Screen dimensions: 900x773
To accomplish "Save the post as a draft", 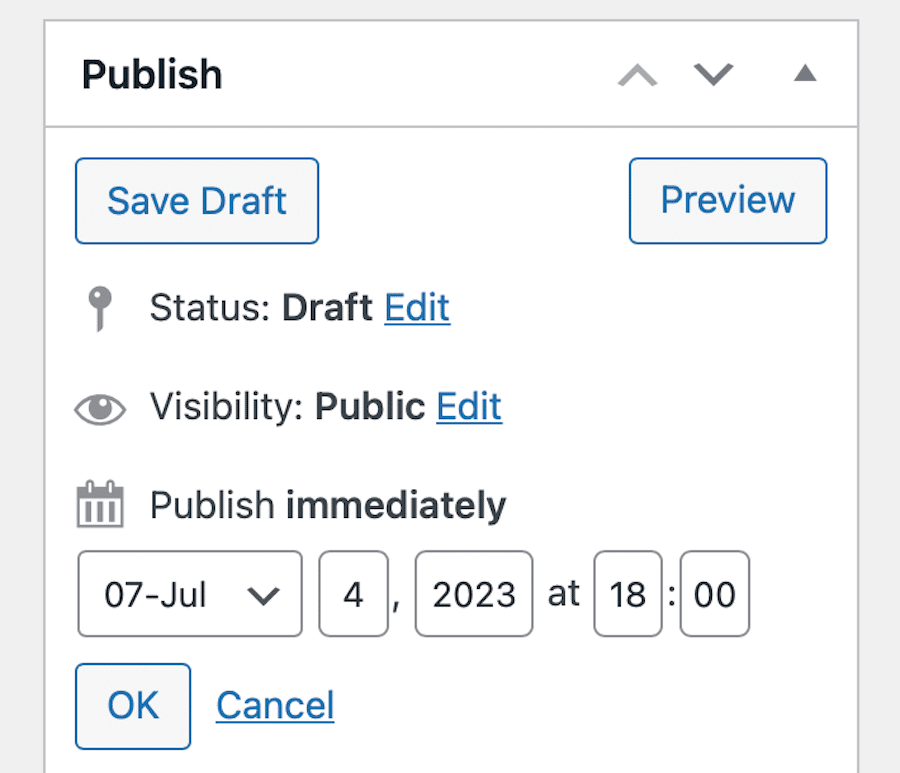I will pyautogui.click(x=196, y=201).
